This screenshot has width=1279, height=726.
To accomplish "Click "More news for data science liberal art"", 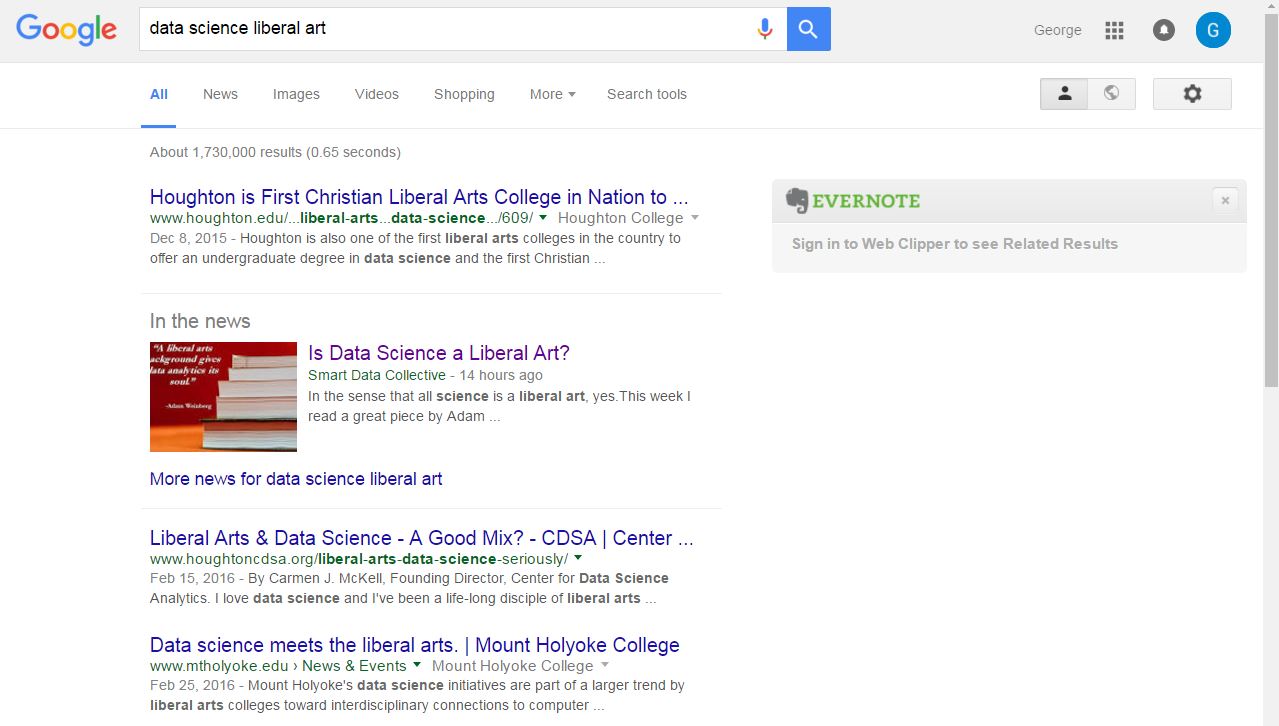I will point(296,479).
